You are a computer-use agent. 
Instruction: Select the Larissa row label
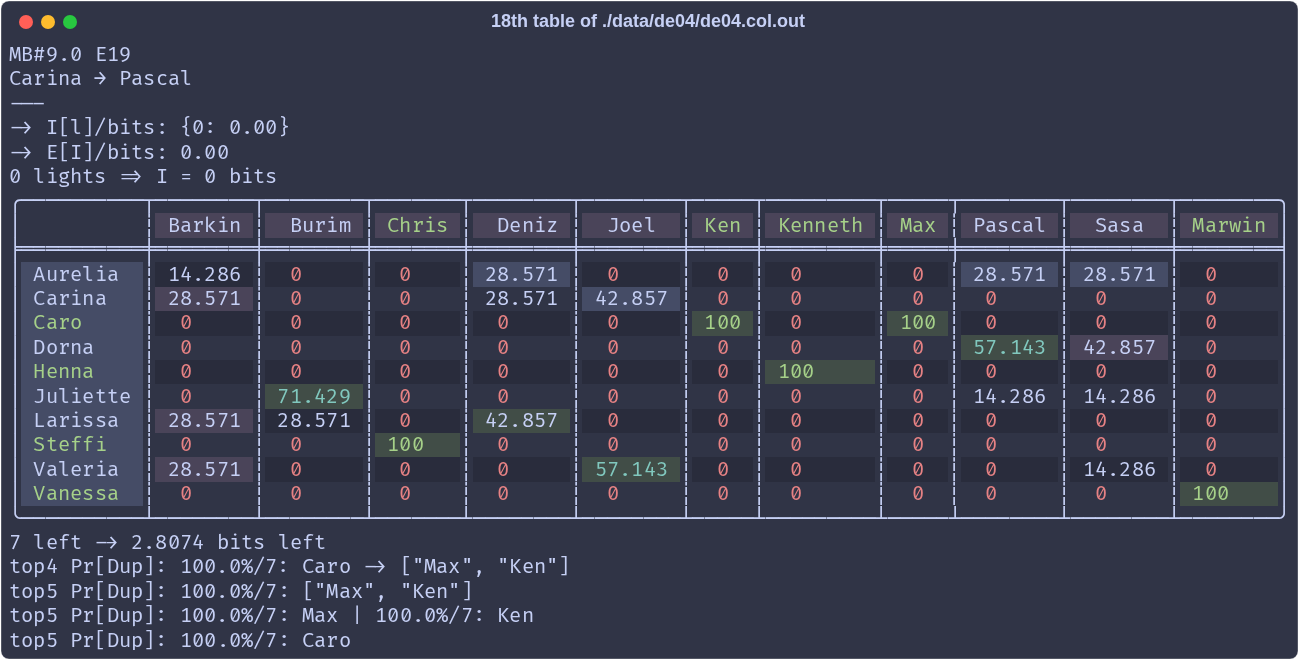coord(82,420)
